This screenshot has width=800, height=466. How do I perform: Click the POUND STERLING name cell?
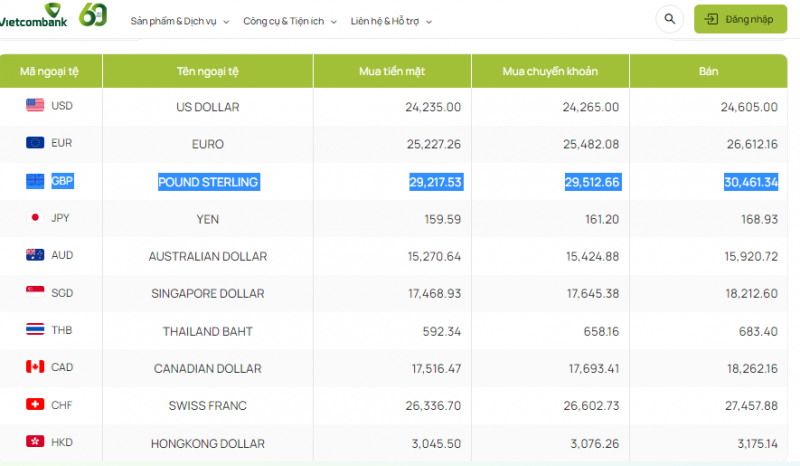point(209,182)
